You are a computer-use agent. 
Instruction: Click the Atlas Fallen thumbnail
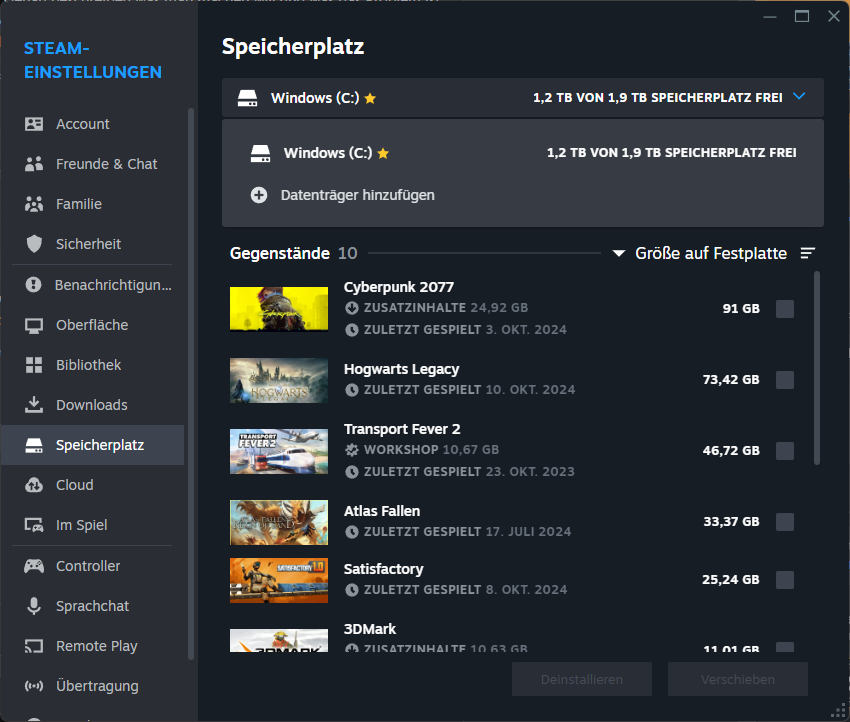pyautogui.click(x=279, y=522)
